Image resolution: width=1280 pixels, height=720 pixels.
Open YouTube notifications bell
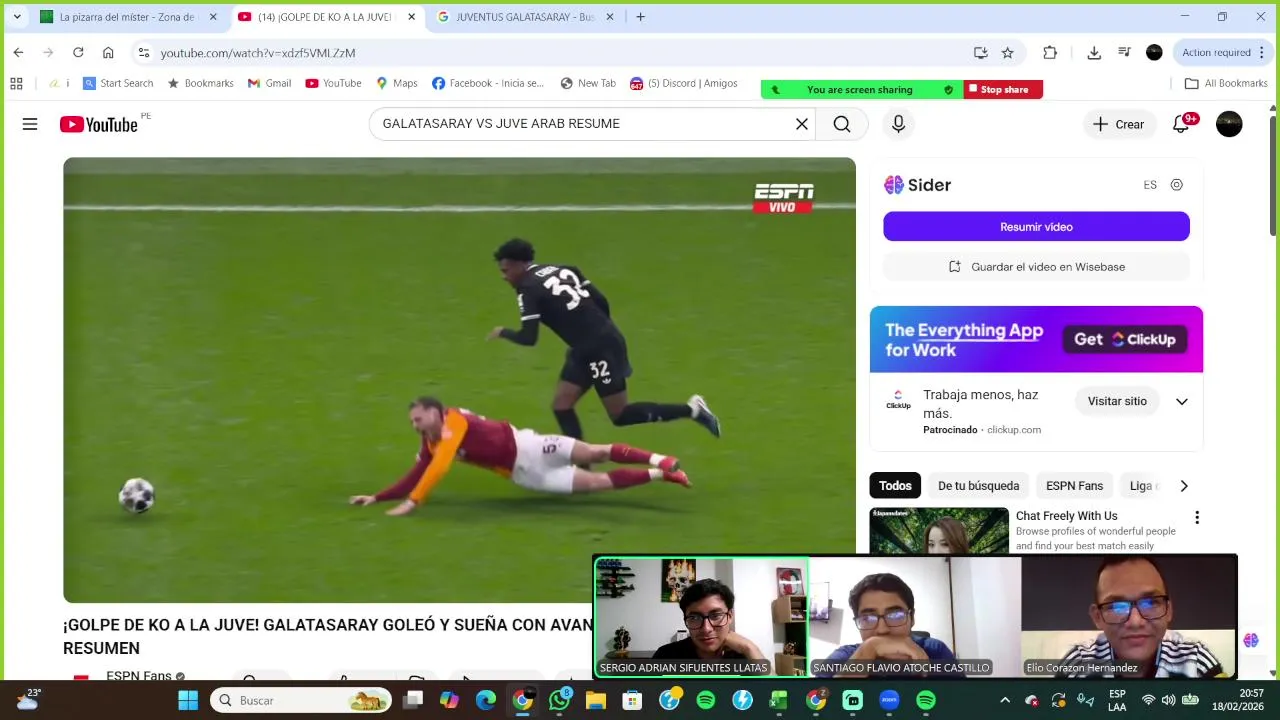[1182, 124]
